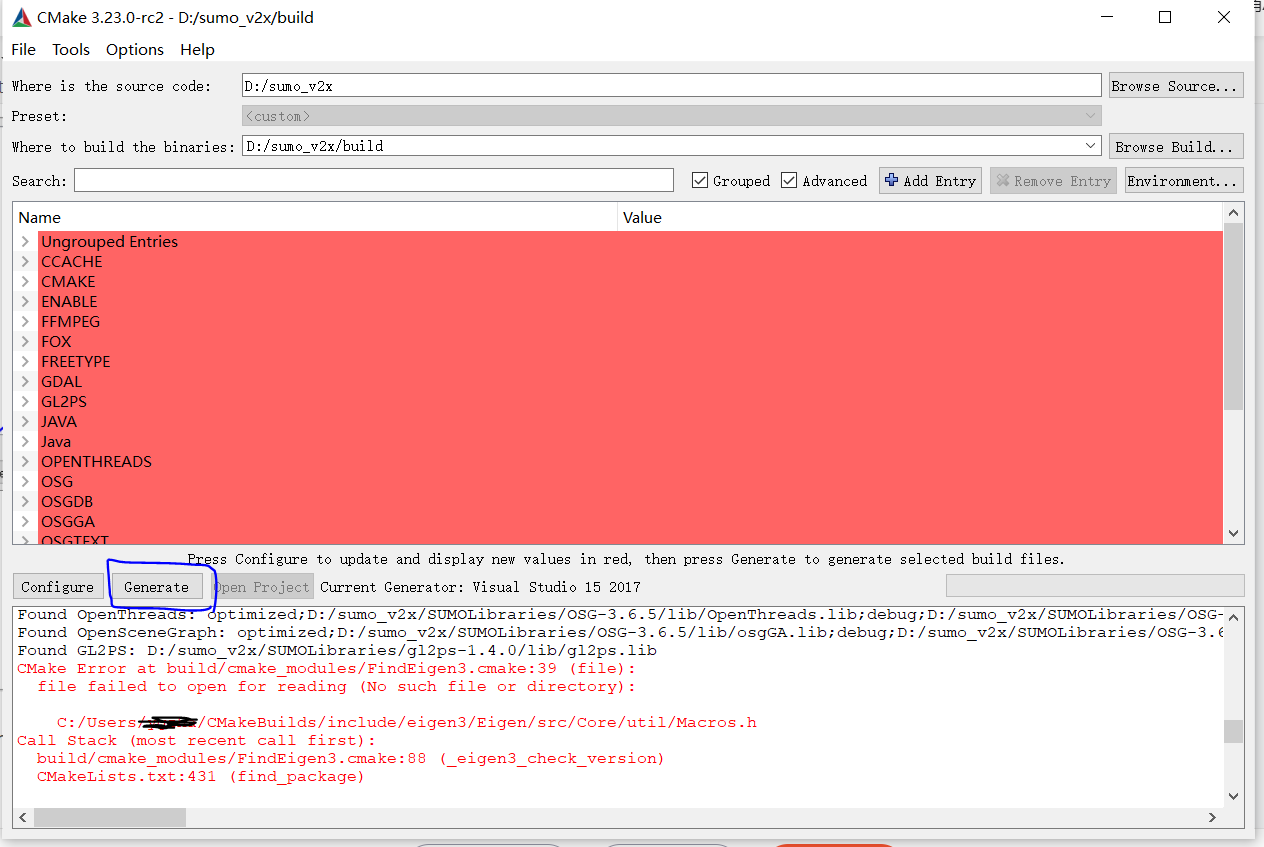Click the Browse Source button
Screen dimensions: 1264x847
(1176, 86)
